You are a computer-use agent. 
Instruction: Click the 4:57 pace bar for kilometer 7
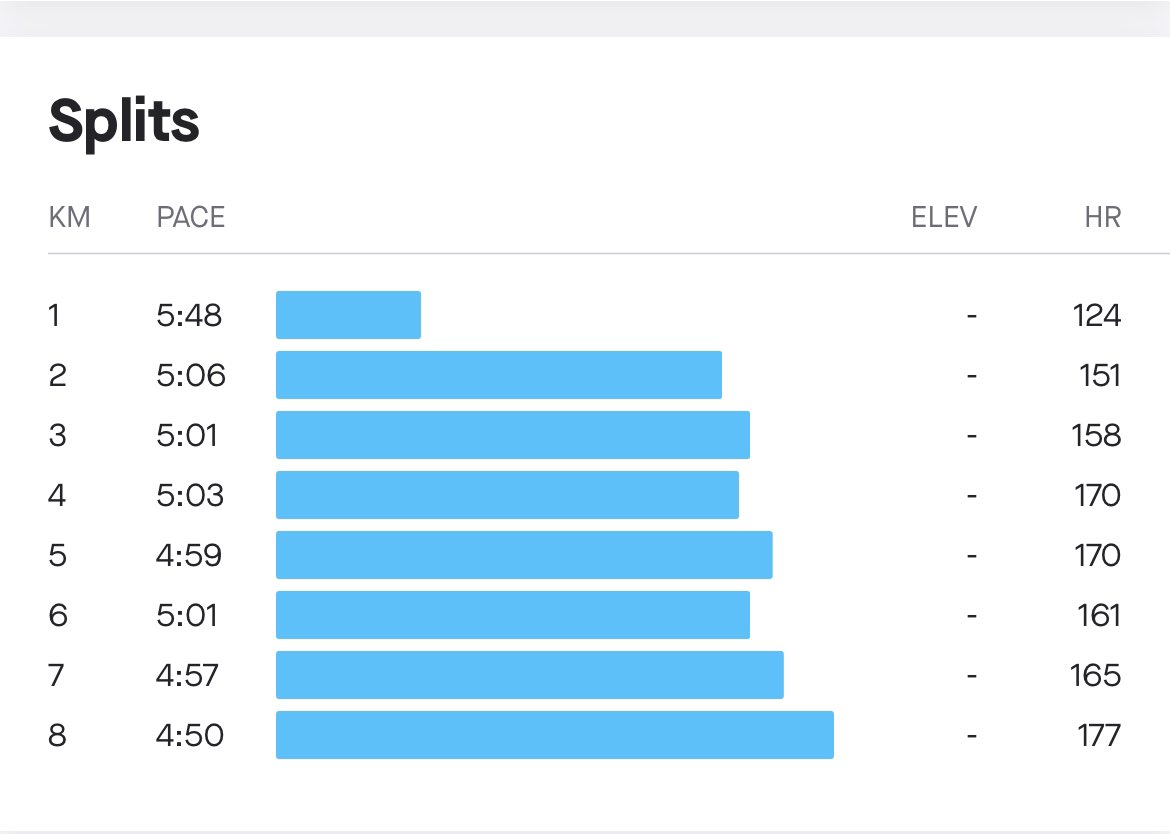pos(529,675)
